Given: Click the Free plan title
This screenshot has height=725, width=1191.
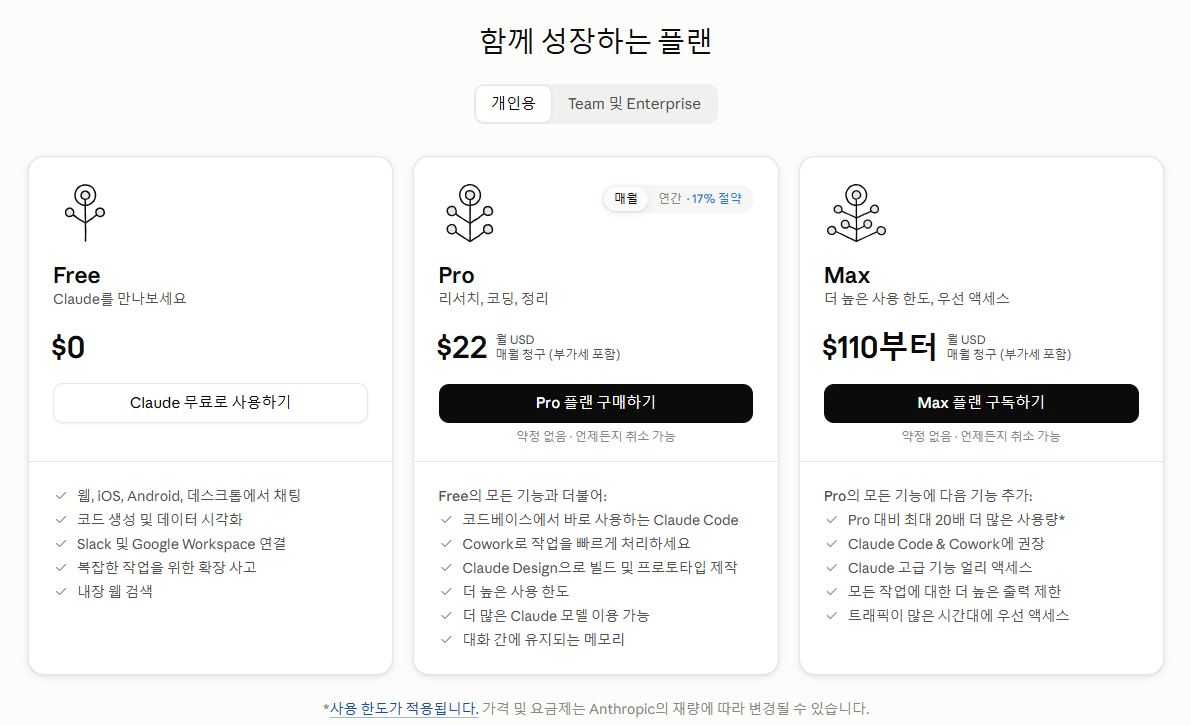Looking at the screenshot, I should [x=77, y=275].
